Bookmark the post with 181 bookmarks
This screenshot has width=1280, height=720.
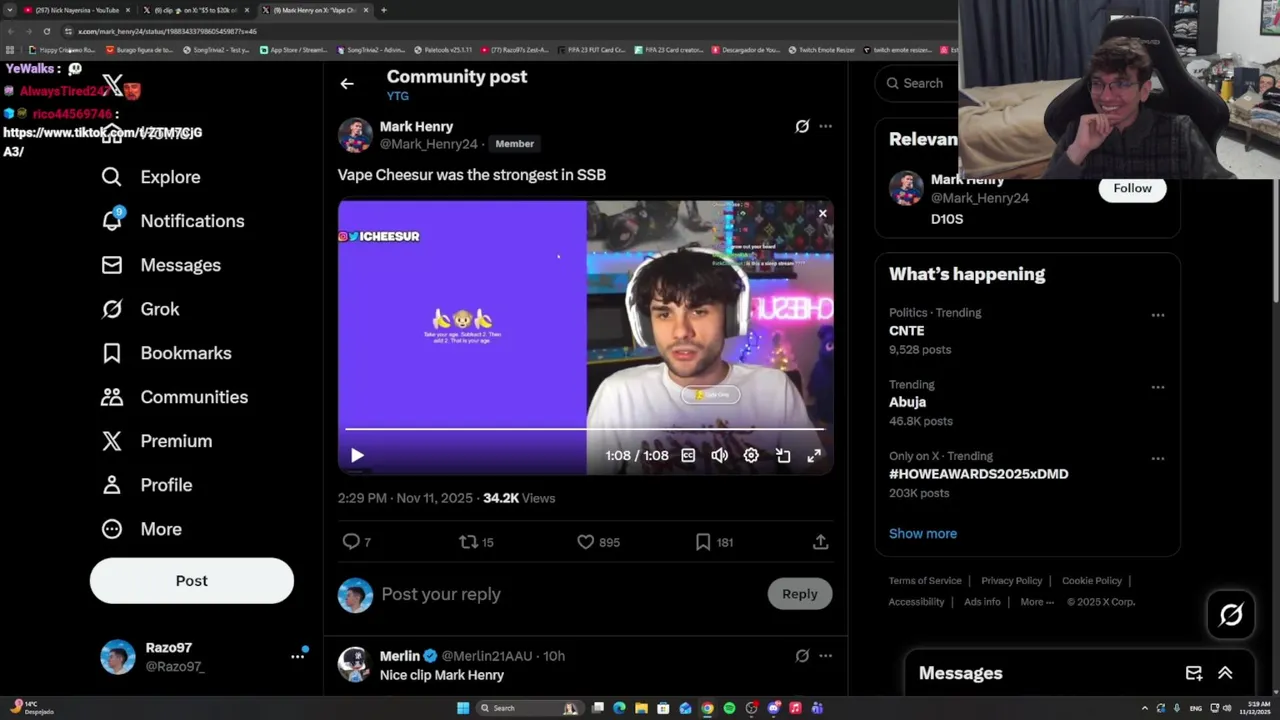click(714, 542)
